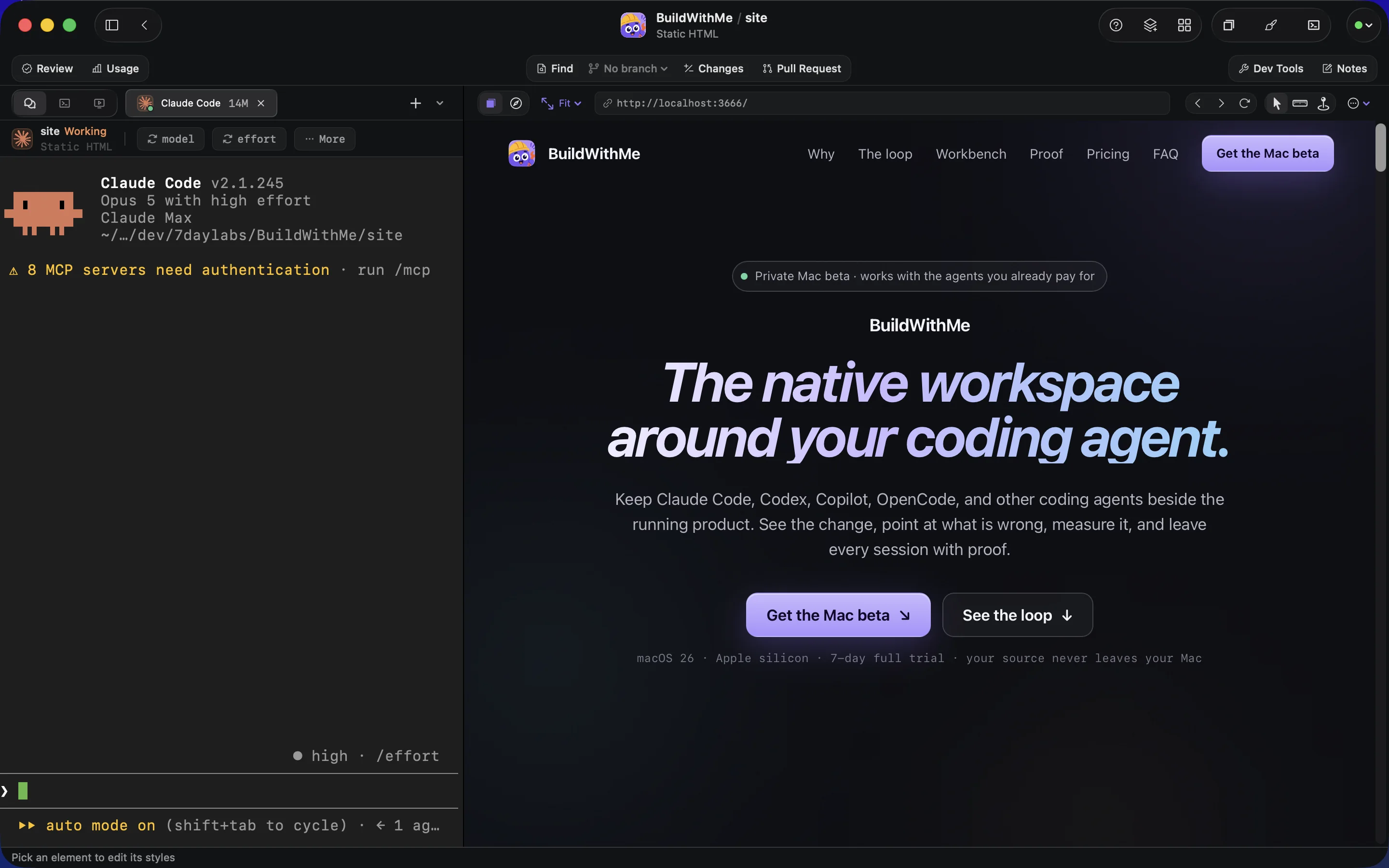
Task: Open the four-square grid view icon
Action: (1184, 25)
